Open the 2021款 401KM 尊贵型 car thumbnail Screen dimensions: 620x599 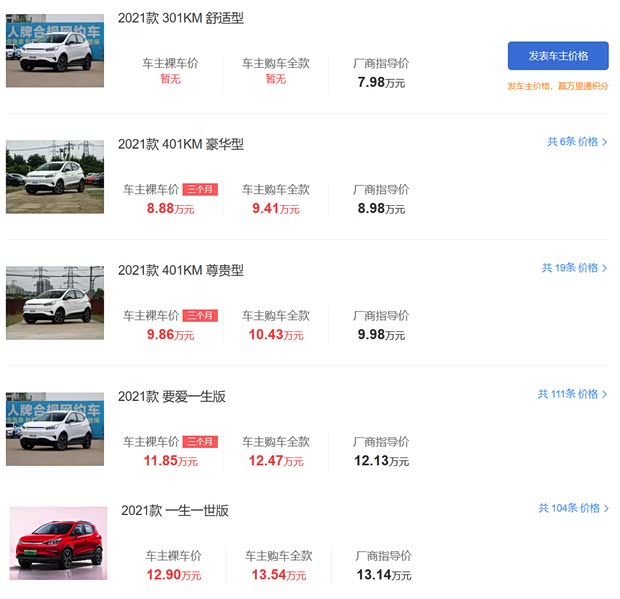click(x=55, y=302)
